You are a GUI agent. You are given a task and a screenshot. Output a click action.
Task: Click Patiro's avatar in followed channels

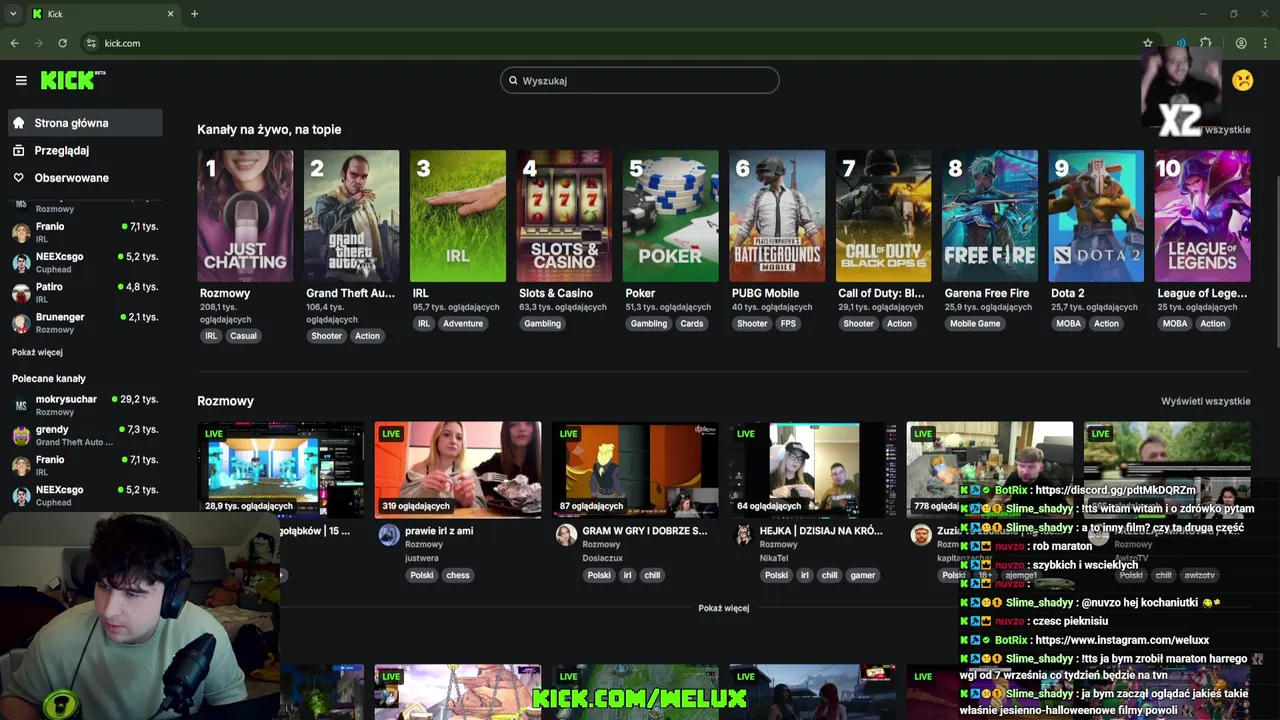21,293
